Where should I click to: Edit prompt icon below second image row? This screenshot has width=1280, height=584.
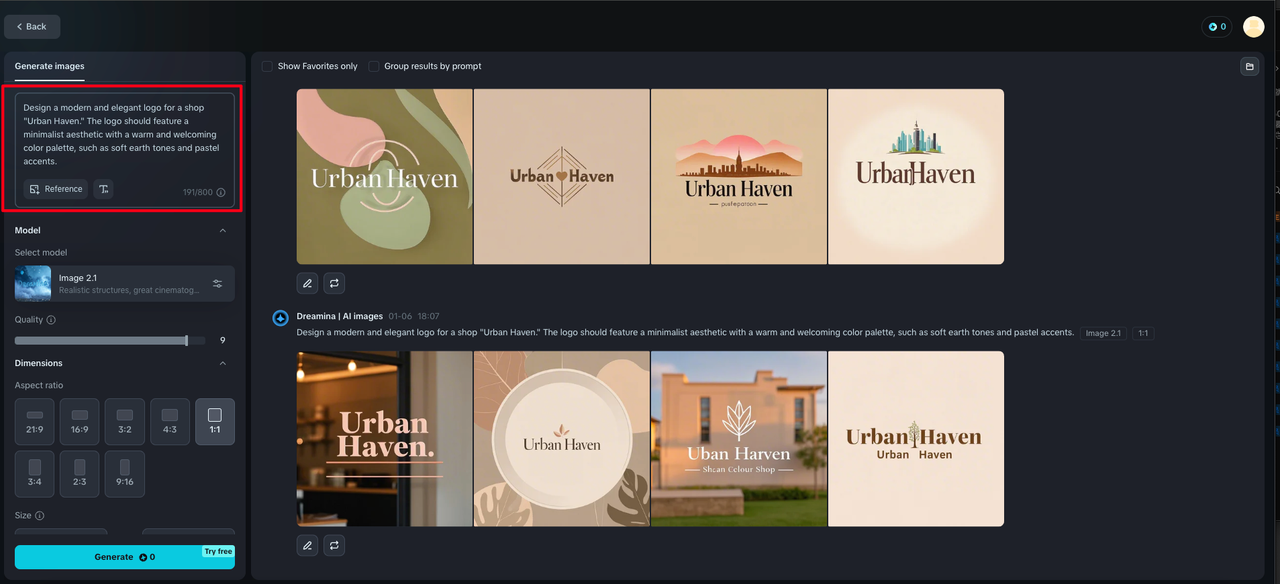(x=307, y=545)
